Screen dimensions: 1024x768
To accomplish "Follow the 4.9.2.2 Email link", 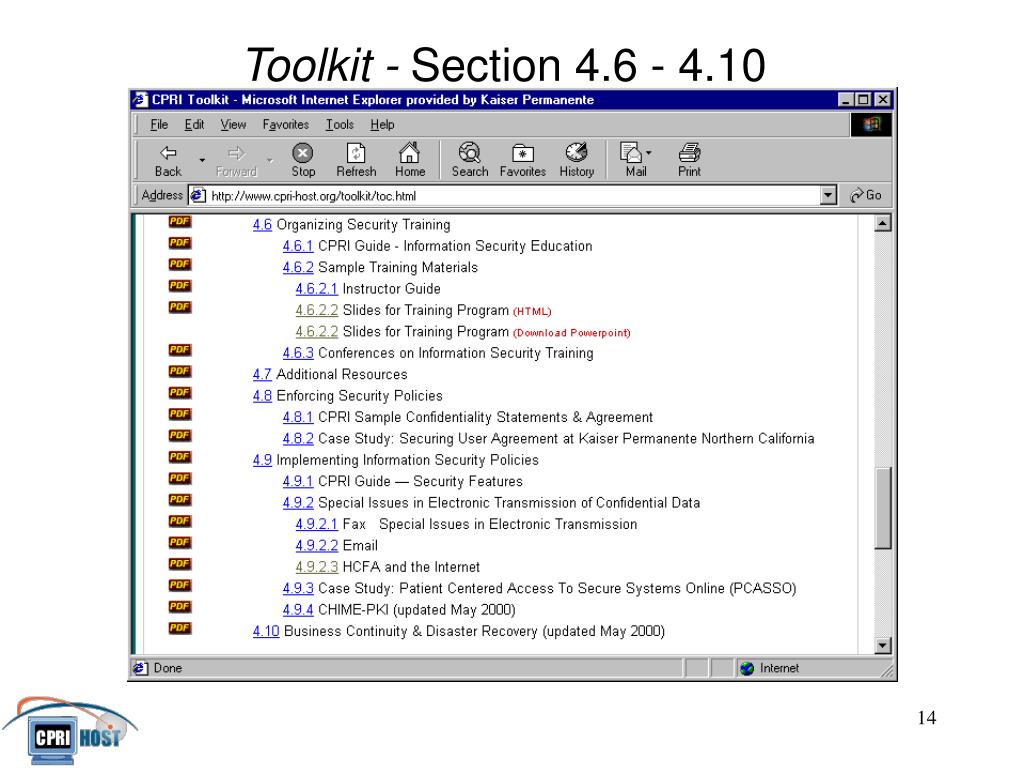I will tap(316, 546).
